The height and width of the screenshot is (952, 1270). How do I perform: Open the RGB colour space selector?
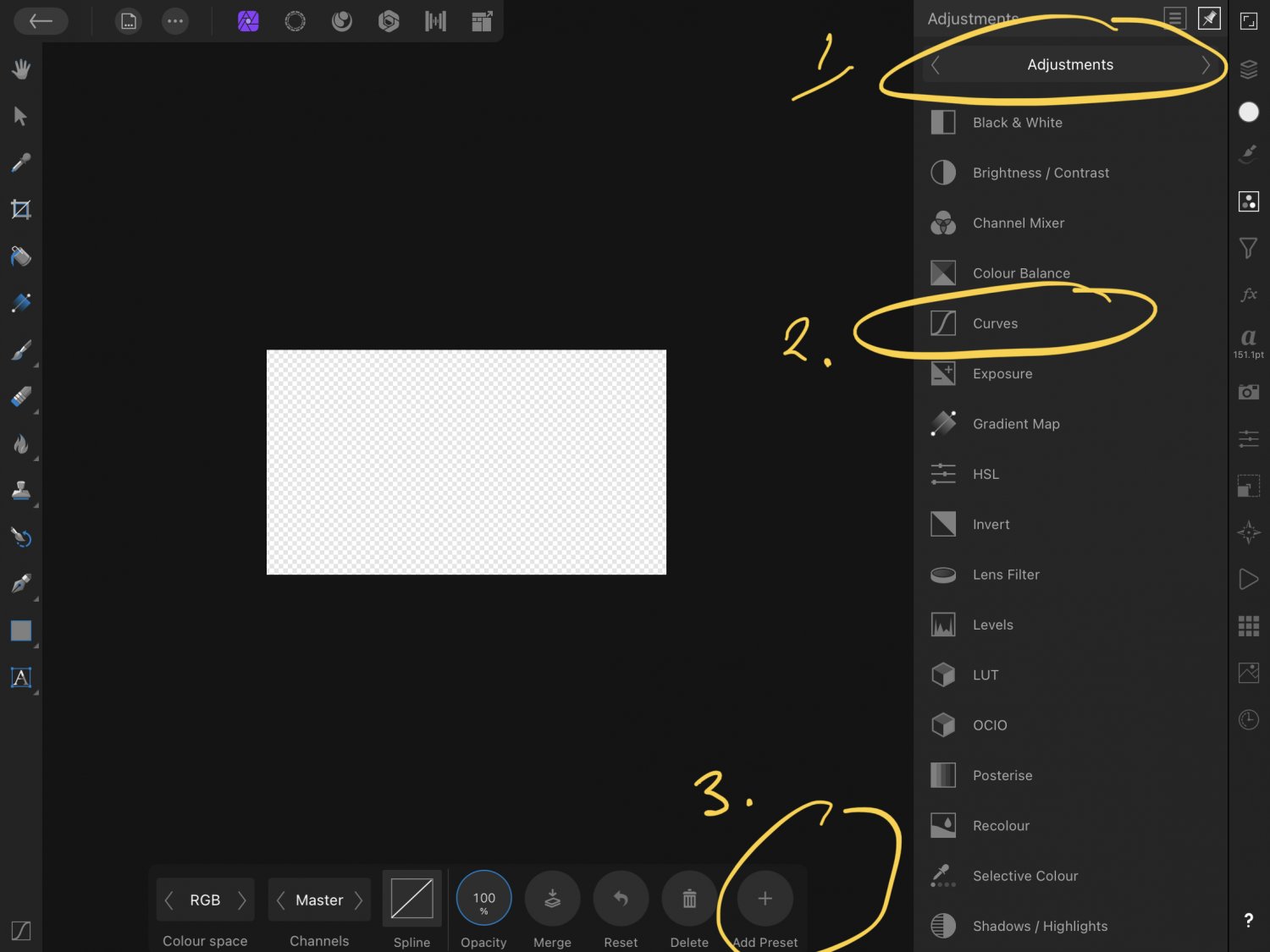point(206,900)
